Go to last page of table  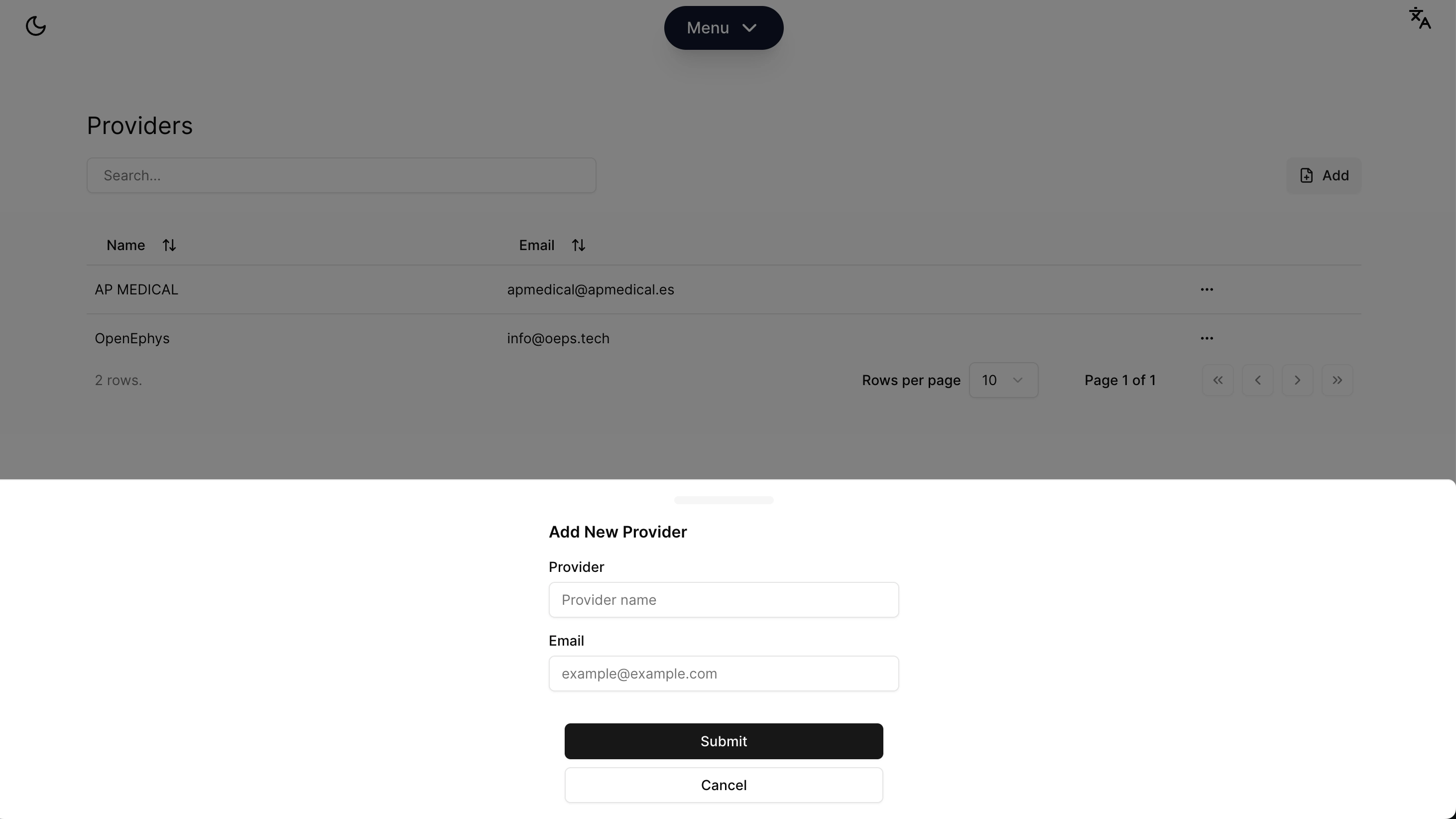1336,380
